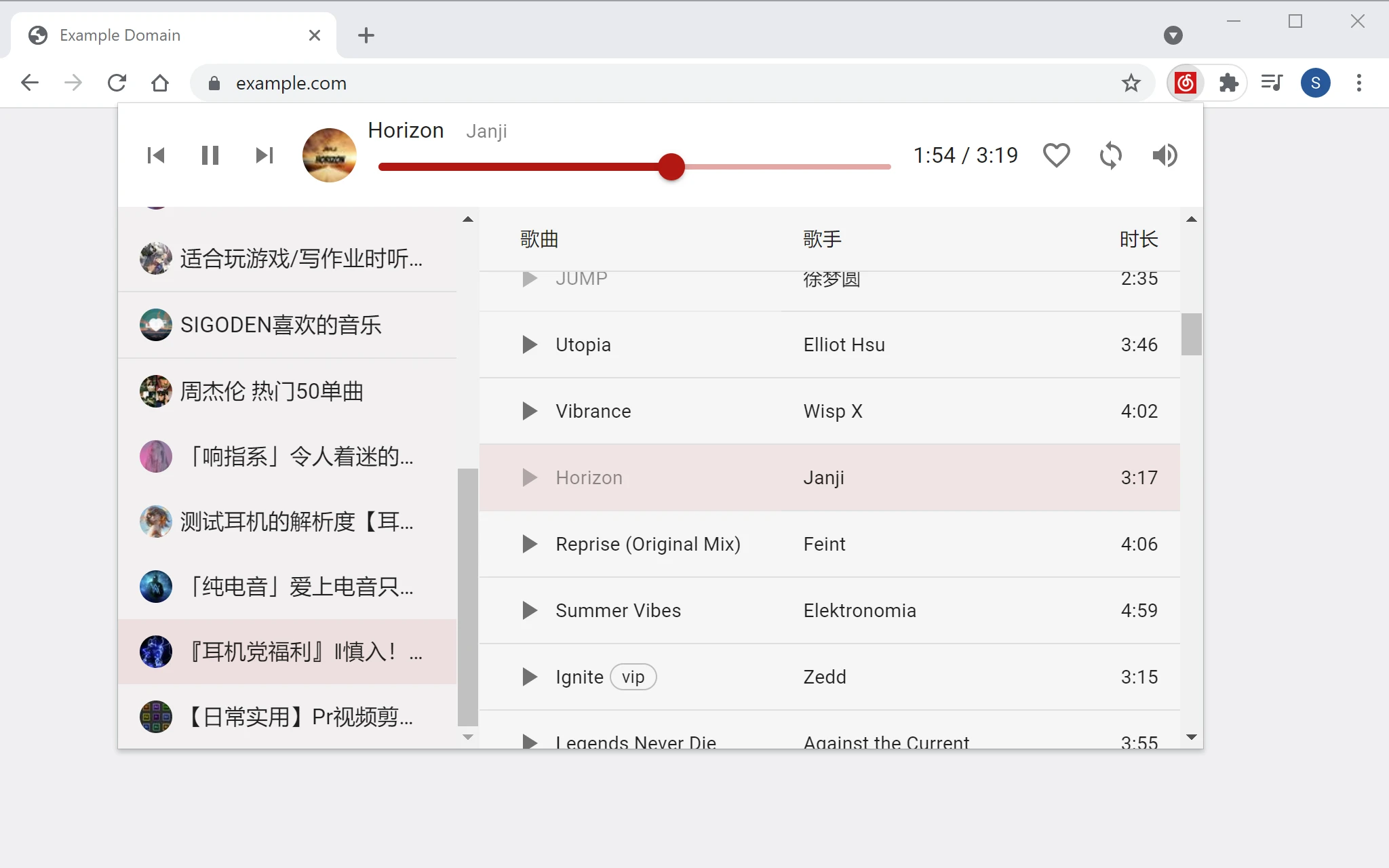Open playlist 「纯电音」爱上电音只
Viewport: 1389px width, 868px height.
click(288, 587)
